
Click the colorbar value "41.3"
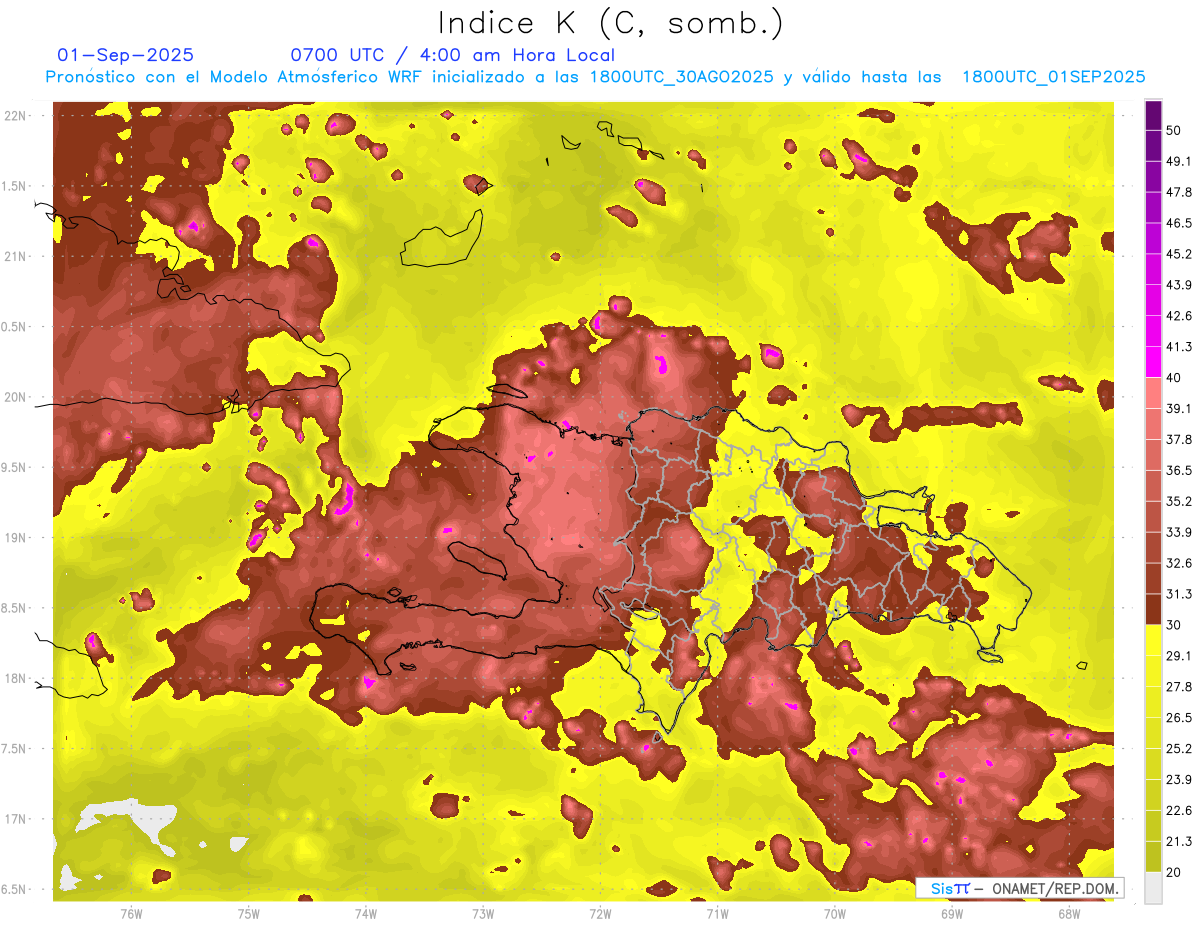[x=1178, y=347]
